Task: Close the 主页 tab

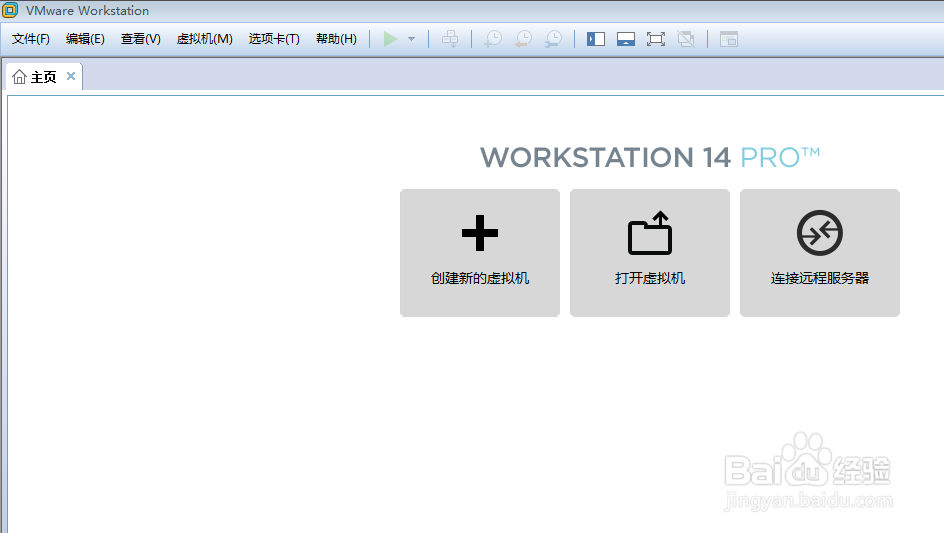Action: click(x=71, y=76)
